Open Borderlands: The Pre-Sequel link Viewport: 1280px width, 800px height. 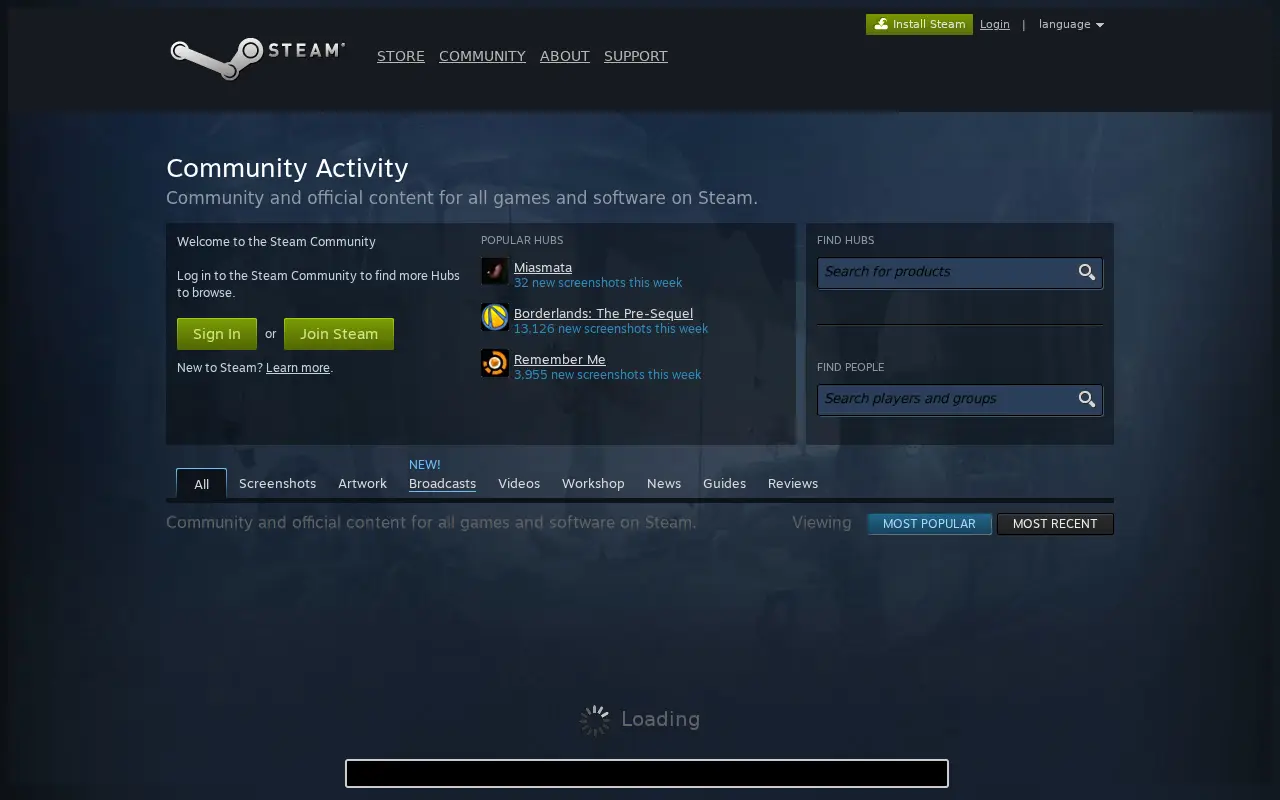tap(603, 313)
